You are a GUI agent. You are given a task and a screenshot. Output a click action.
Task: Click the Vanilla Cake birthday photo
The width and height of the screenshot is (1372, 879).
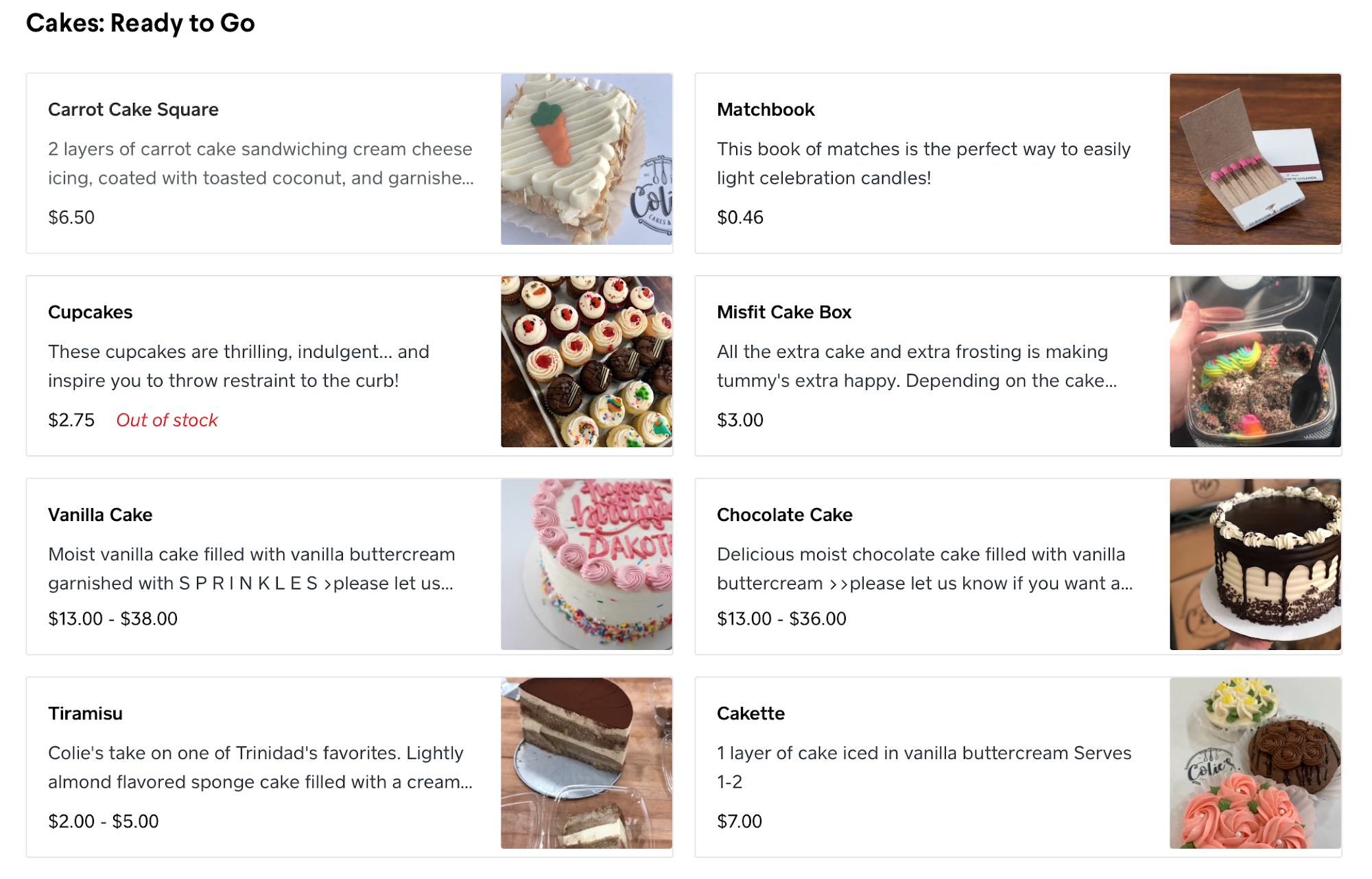click(586, 564)
